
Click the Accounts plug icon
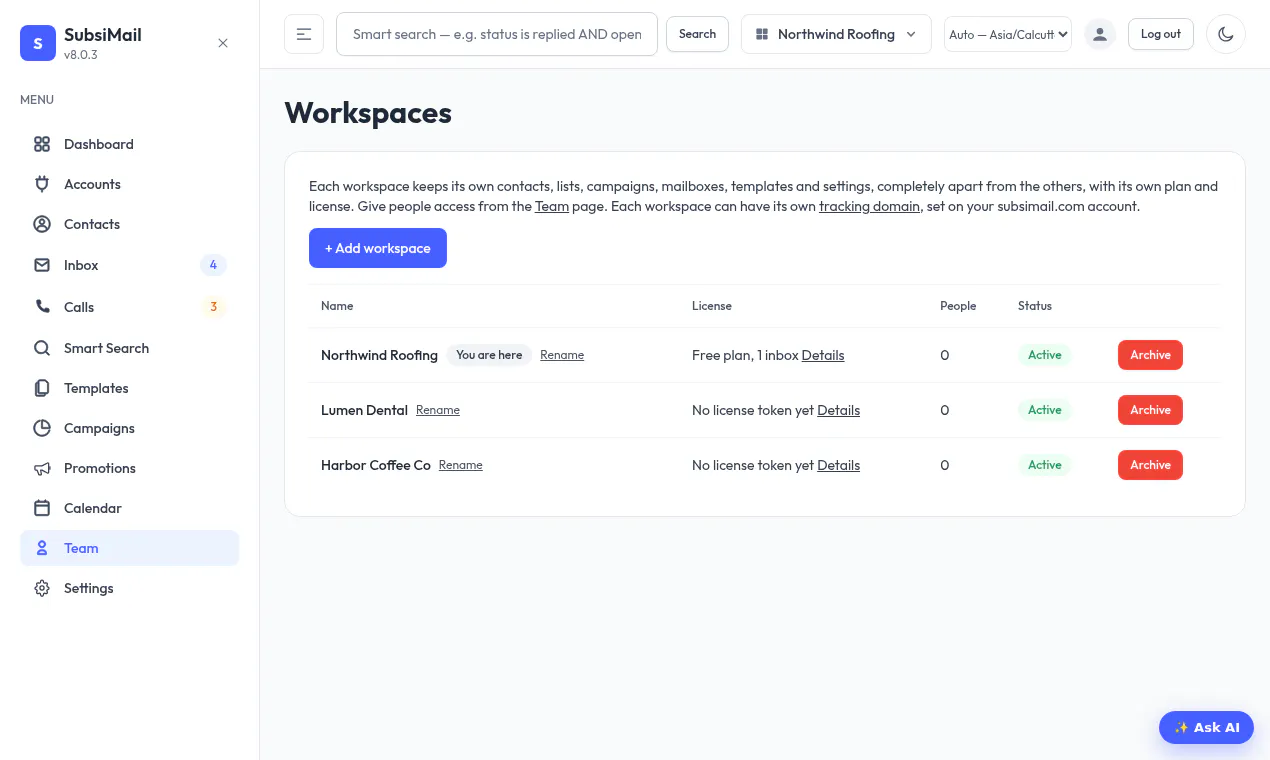click(x=42, y=184)
